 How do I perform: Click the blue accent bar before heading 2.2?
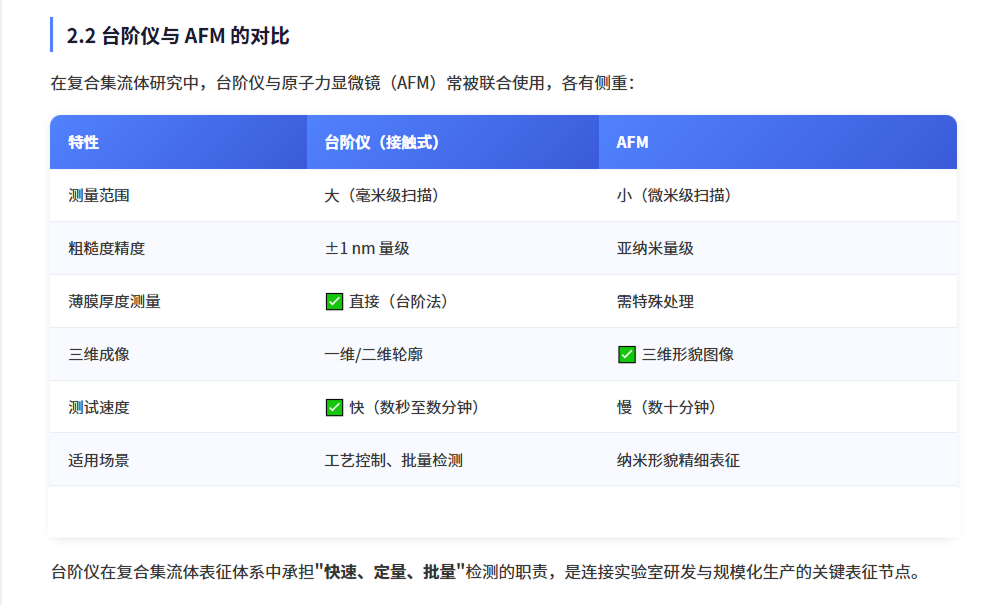coord(50,33)
